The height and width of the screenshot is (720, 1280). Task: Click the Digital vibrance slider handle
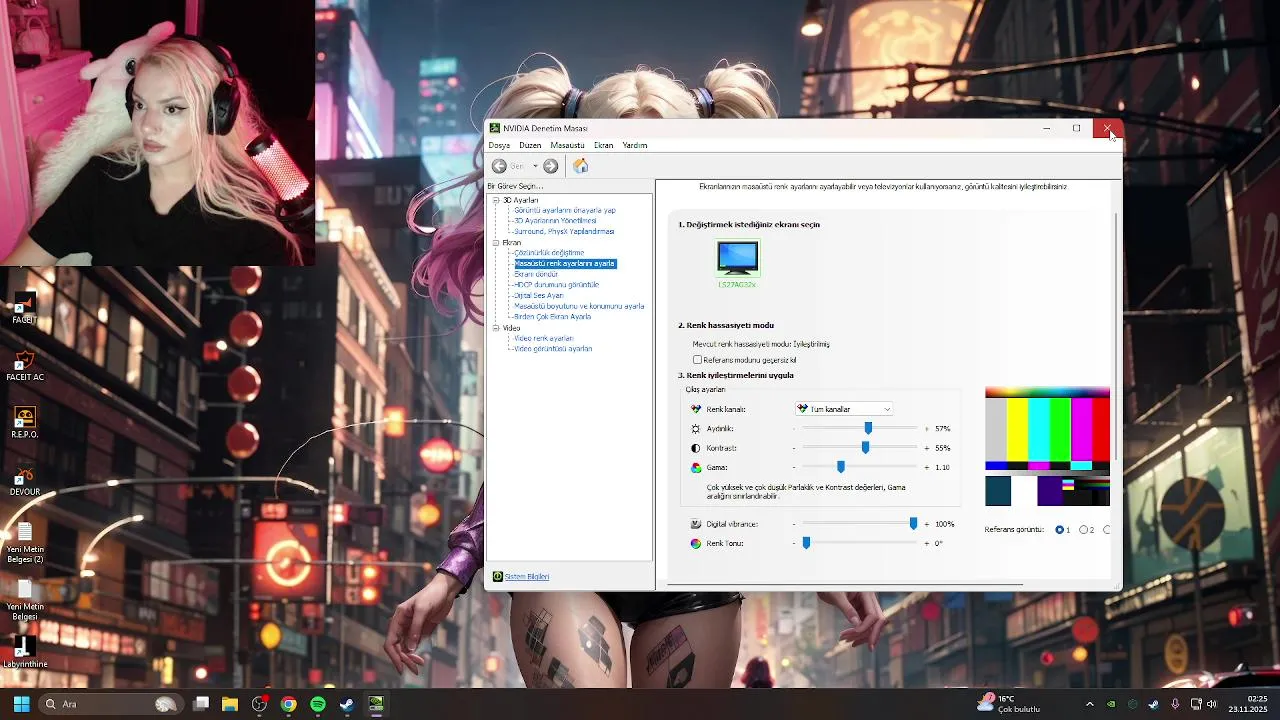(913, 524)
